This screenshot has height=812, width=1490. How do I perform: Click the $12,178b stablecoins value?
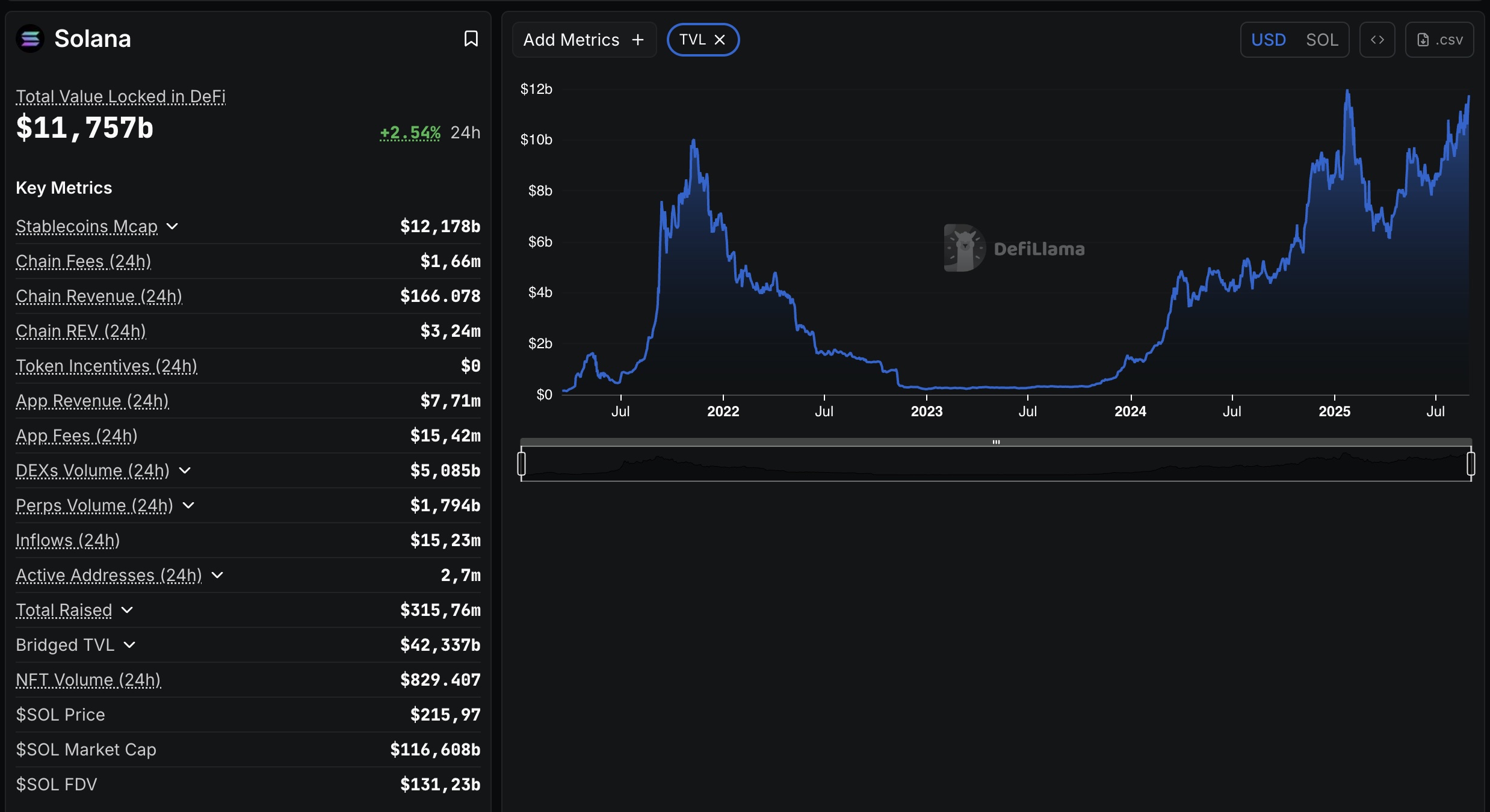coord(440,226)
